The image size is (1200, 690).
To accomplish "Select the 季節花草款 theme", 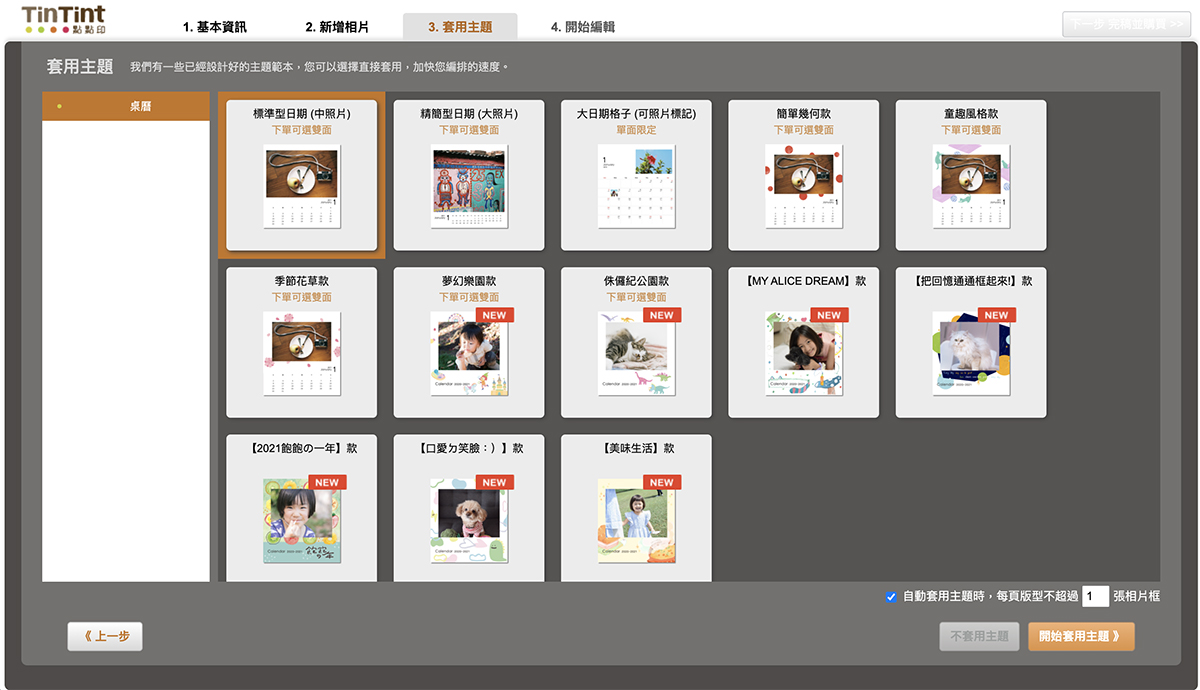I will 302,342.
